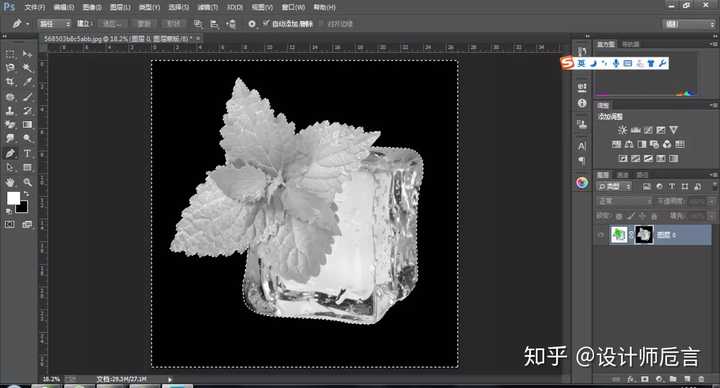Click path arrangement icon in options bar
The image size is (720, 388).
(231, 24)
